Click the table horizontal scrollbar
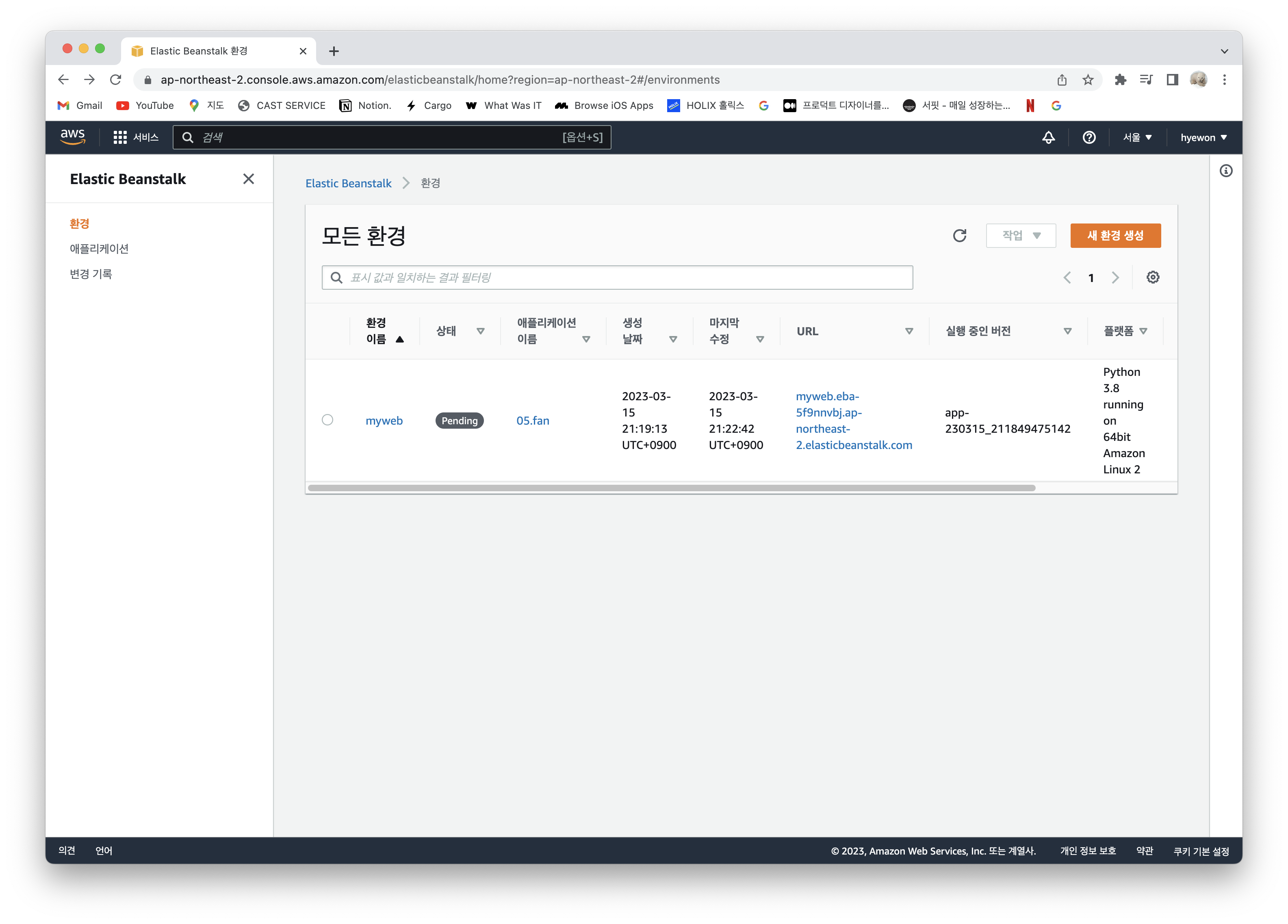Screen dimensions: 1288x924 [x=671, y=488]
